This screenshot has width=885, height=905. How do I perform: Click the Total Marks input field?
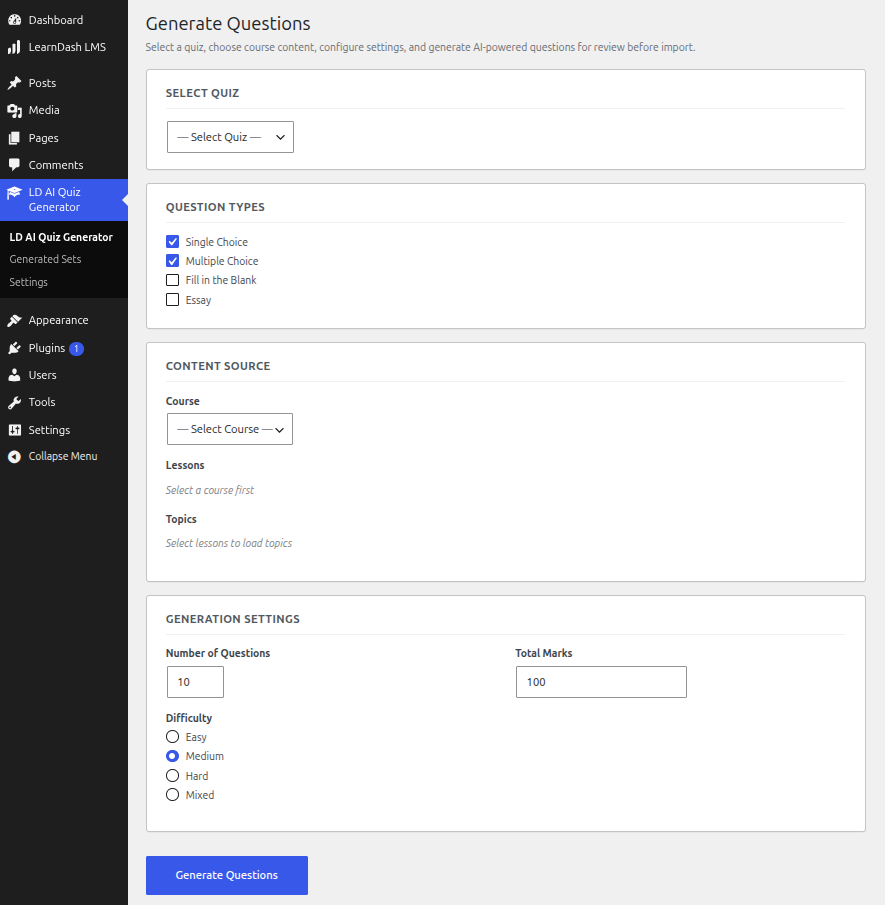601,682
